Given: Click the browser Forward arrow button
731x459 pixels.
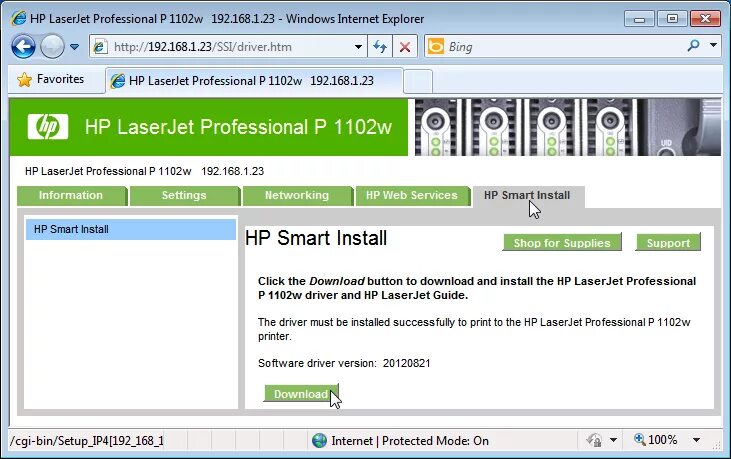Looking at the screenshot, I should [x=52, y=47].
